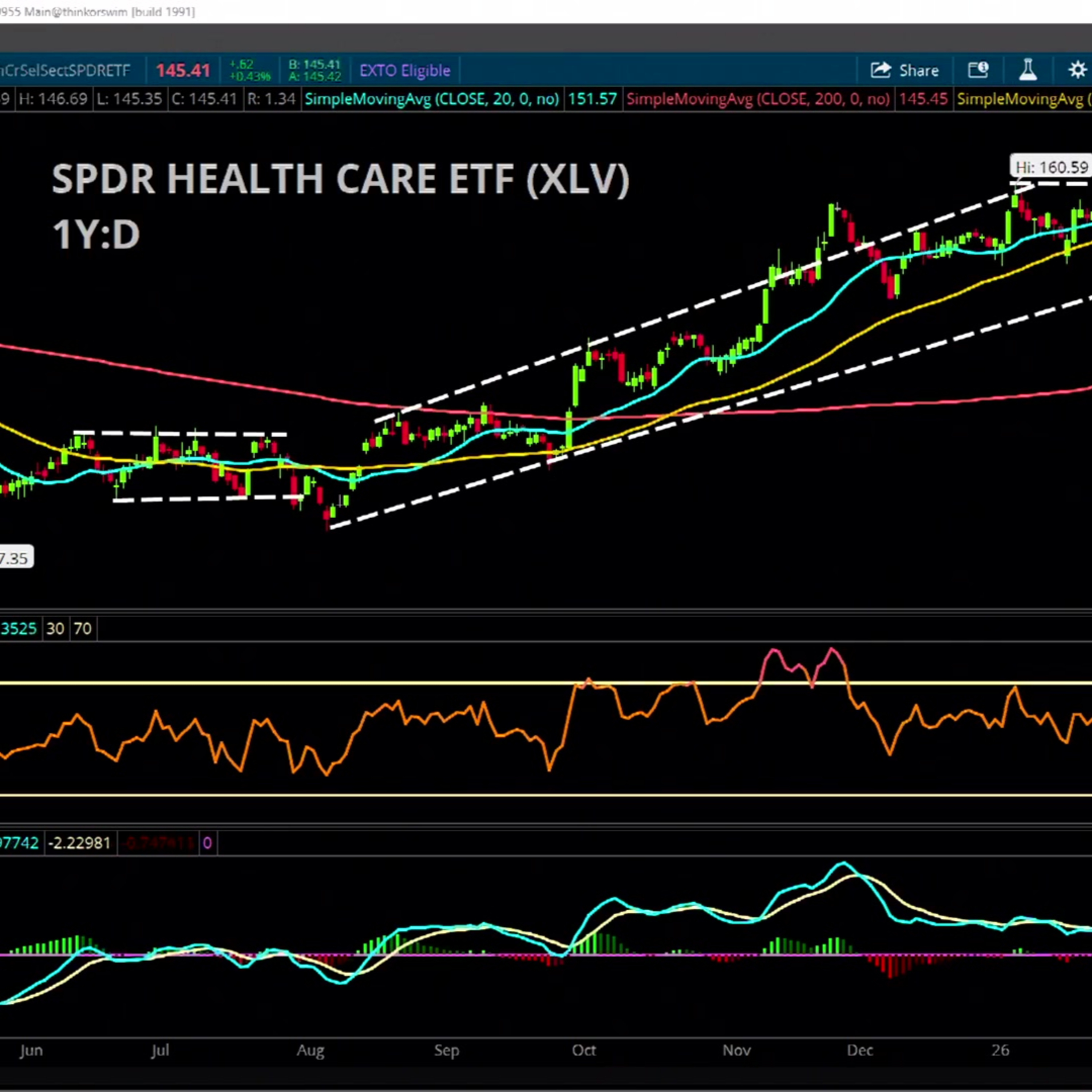The width and height of the screenshot is (1092, 1092).
Task: Open the news folder icon beside Share
Action: click(978, 71)
